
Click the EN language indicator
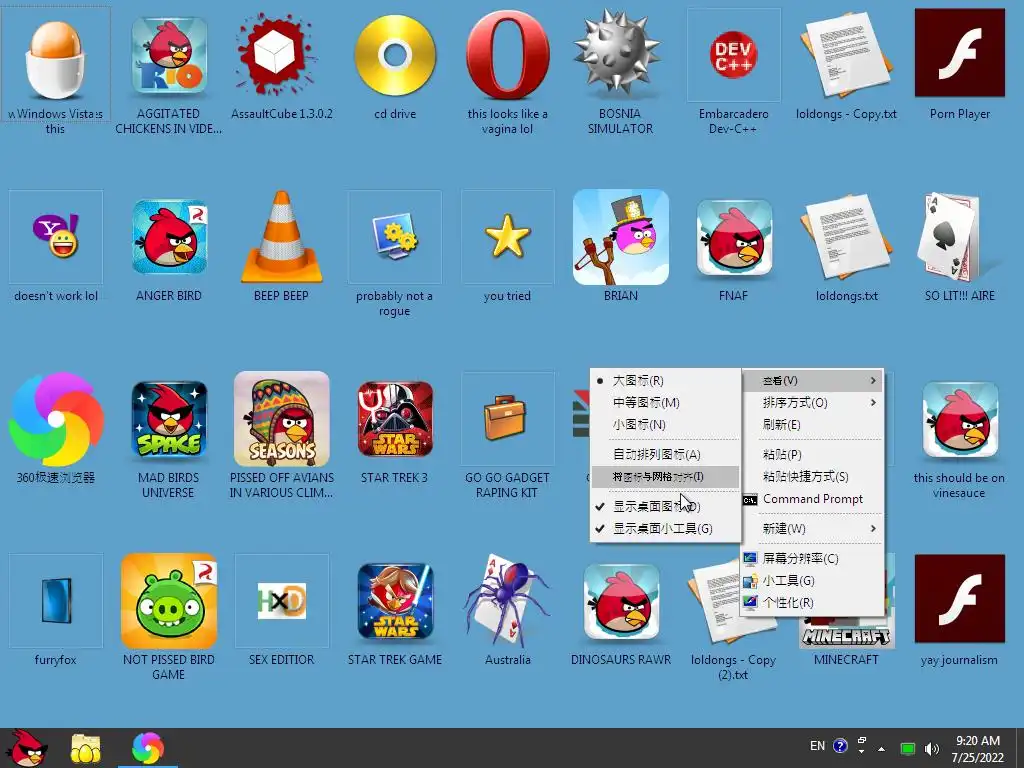point(817,746)
